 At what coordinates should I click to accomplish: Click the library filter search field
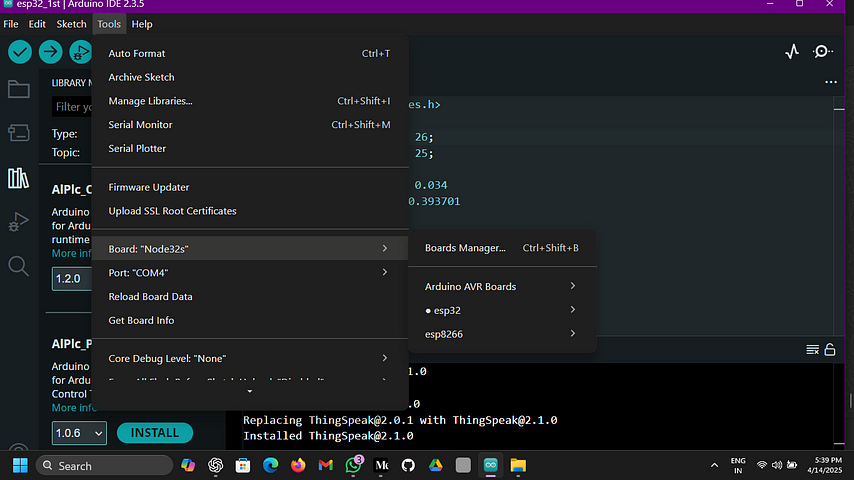pyautogui.click(x=72, y=107)
